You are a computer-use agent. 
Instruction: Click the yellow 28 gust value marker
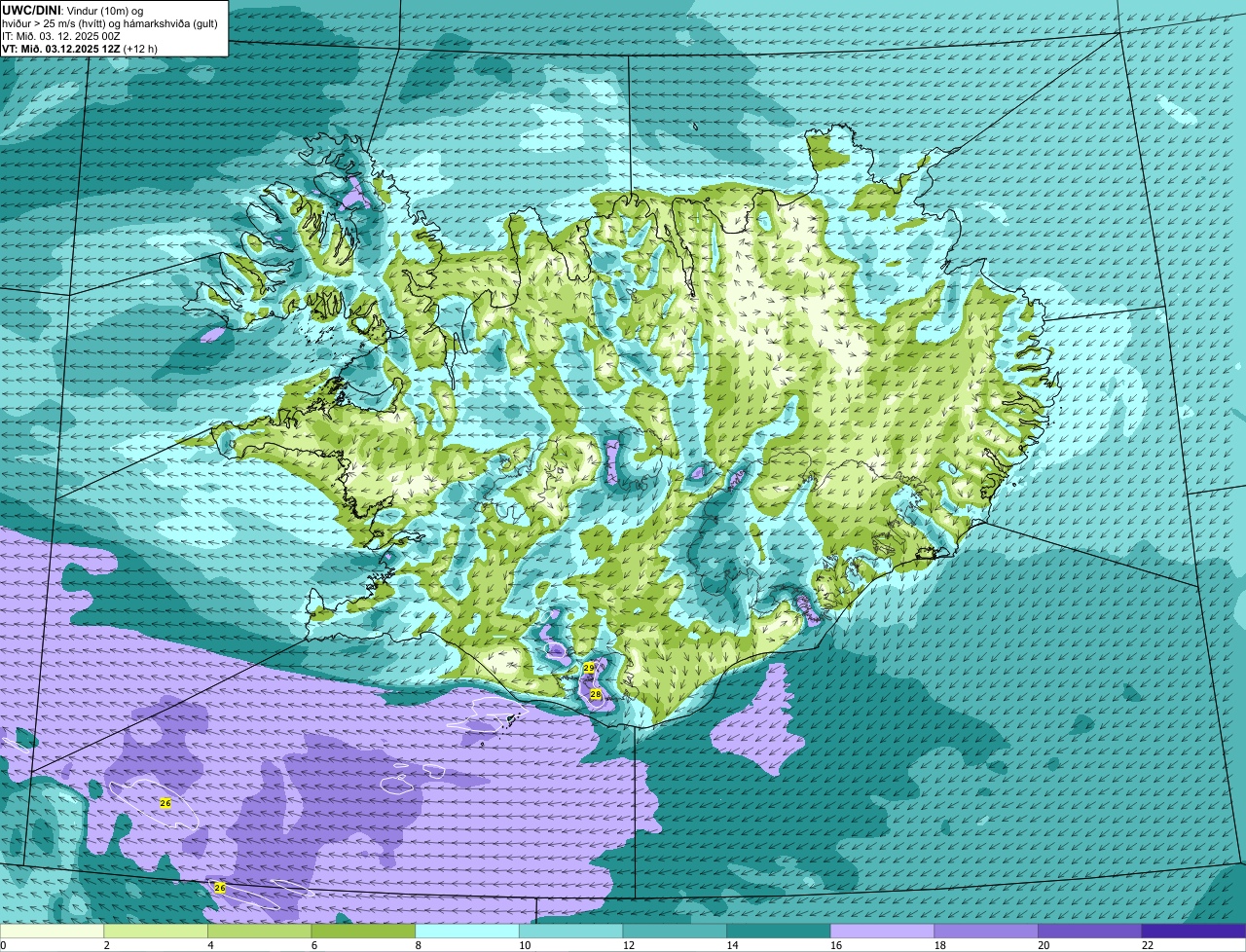pos(596,694)
